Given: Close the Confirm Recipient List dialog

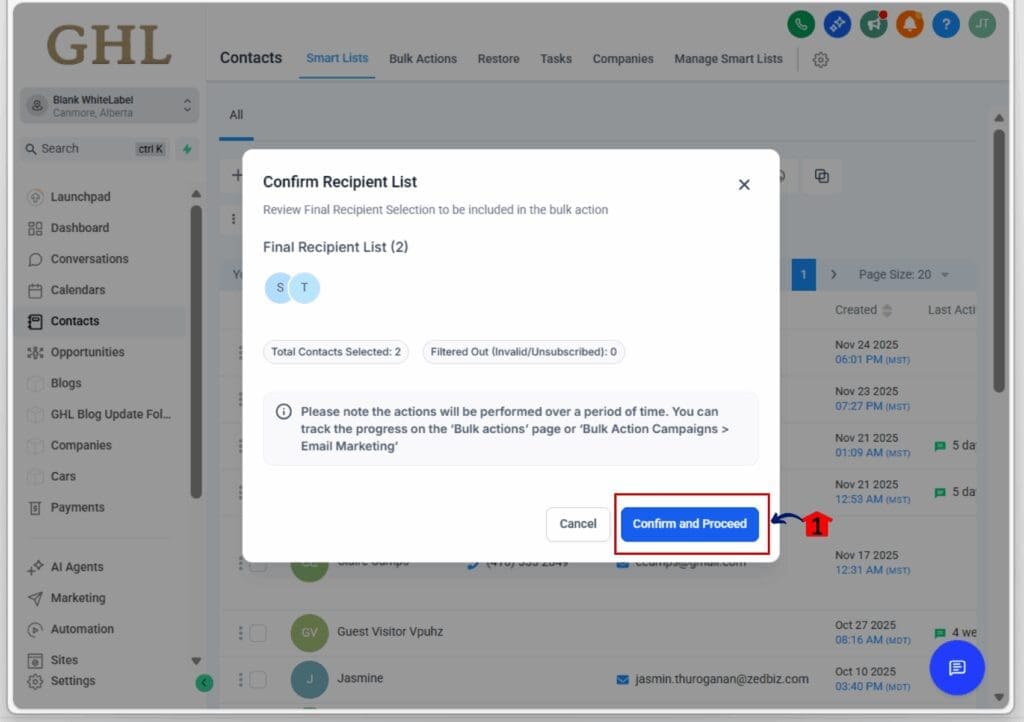Looking at the screenshot, I should click(x=744, y=185).
